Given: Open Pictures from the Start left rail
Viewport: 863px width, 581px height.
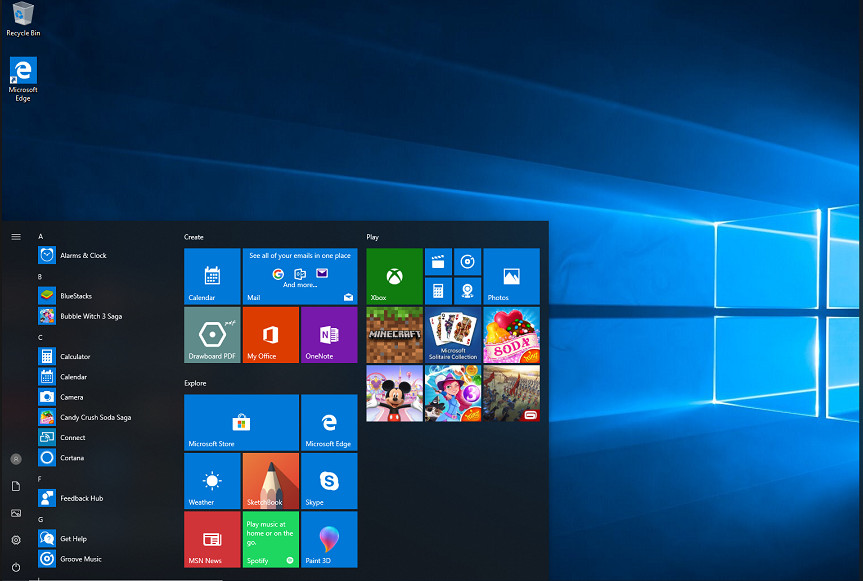Looking at the screenshot, I should (16, 513).
